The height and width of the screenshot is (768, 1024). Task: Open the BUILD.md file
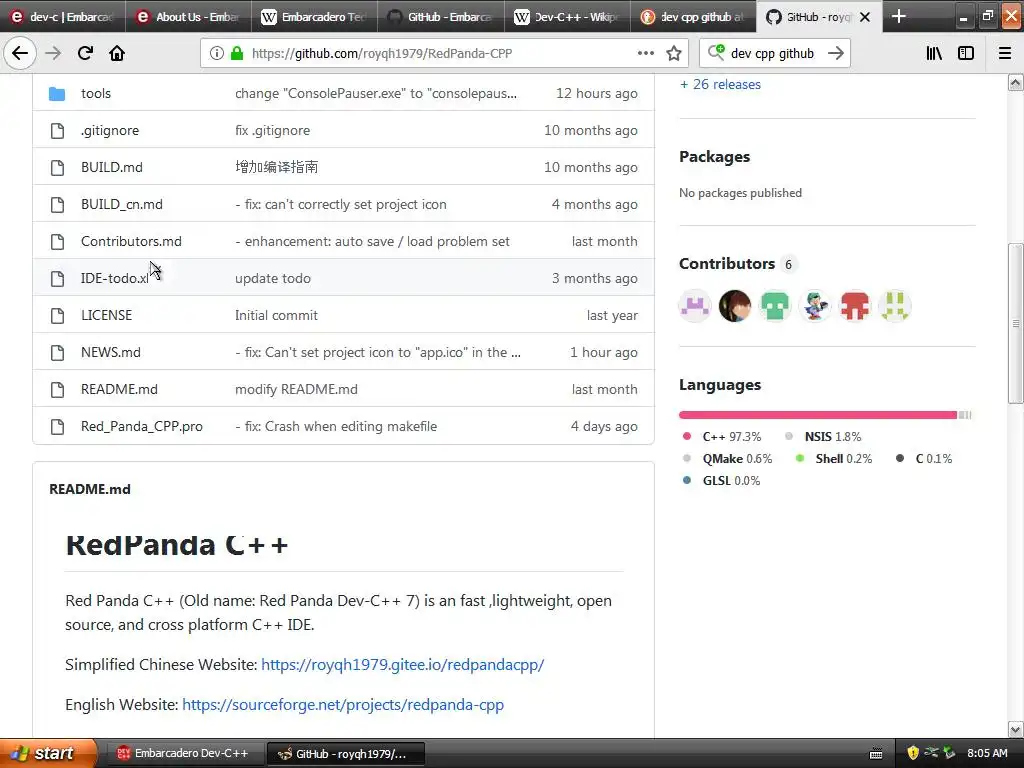point(112,167)
